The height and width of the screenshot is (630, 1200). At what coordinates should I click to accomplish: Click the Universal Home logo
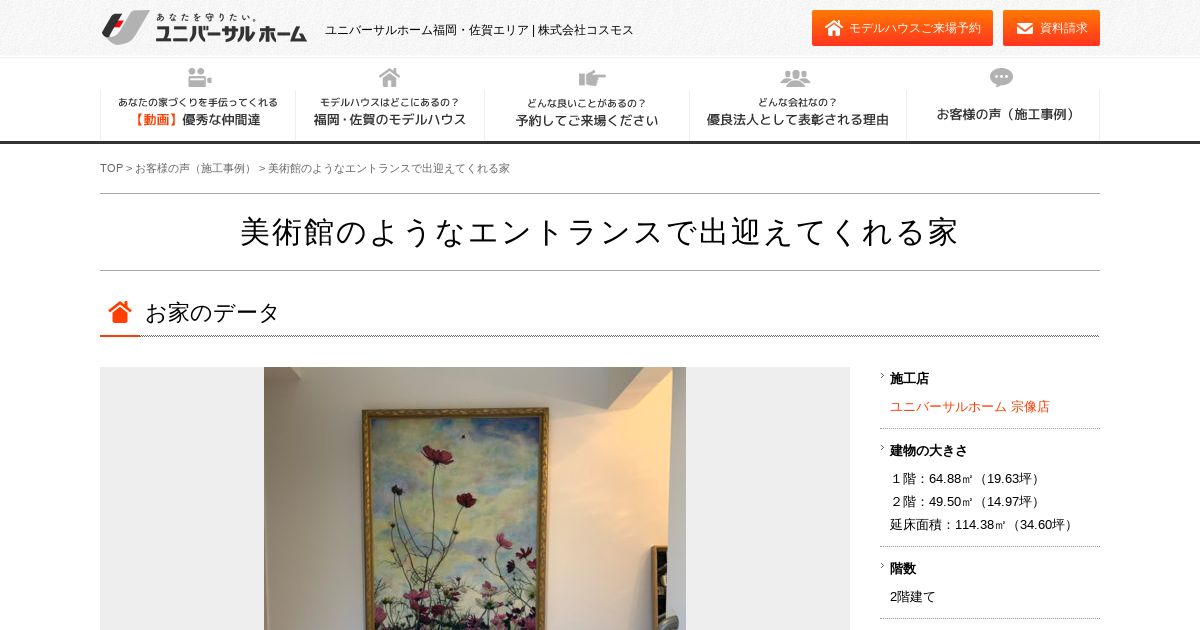coord(204,28)
